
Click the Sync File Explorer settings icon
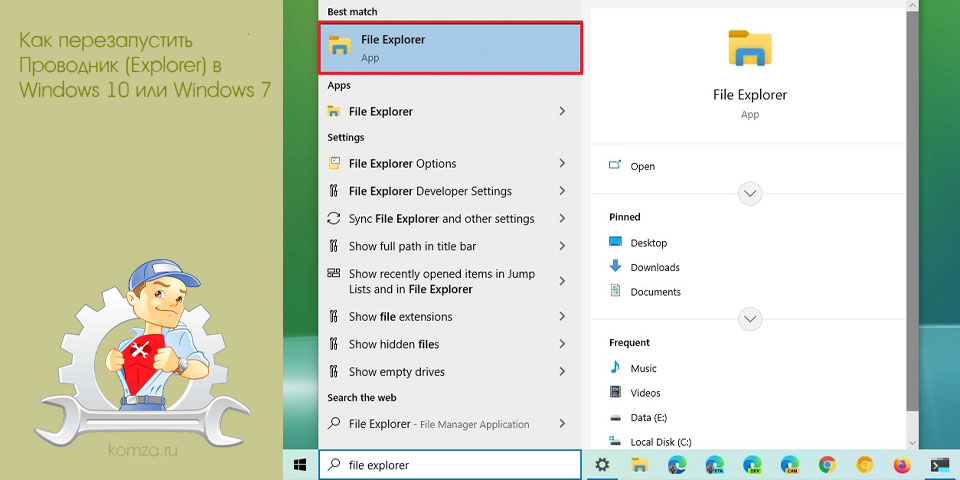(x=334, y=219)
